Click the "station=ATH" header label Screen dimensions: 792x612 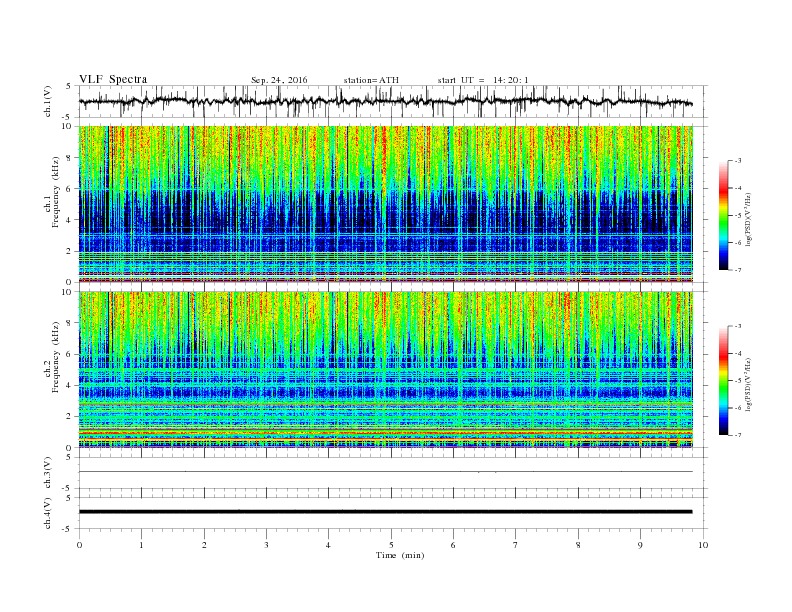pos(371,80)
